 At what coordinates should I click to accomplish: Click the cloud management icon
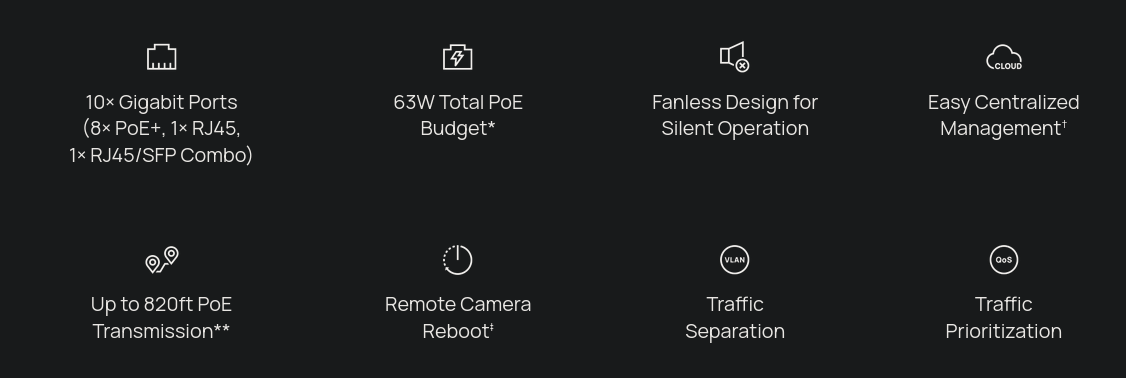[1004, 57]
